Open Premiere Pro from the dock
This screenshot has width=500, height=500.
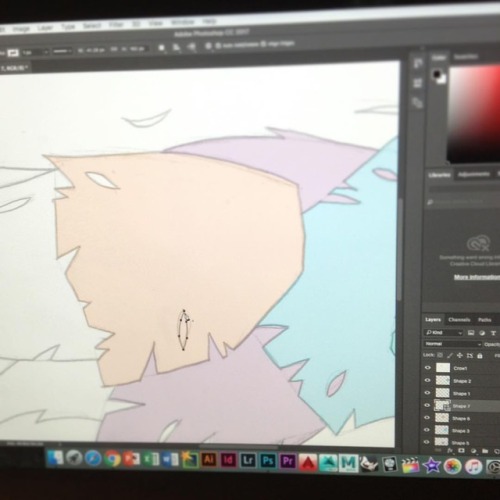pyautogui.click(x=288, y=461)
